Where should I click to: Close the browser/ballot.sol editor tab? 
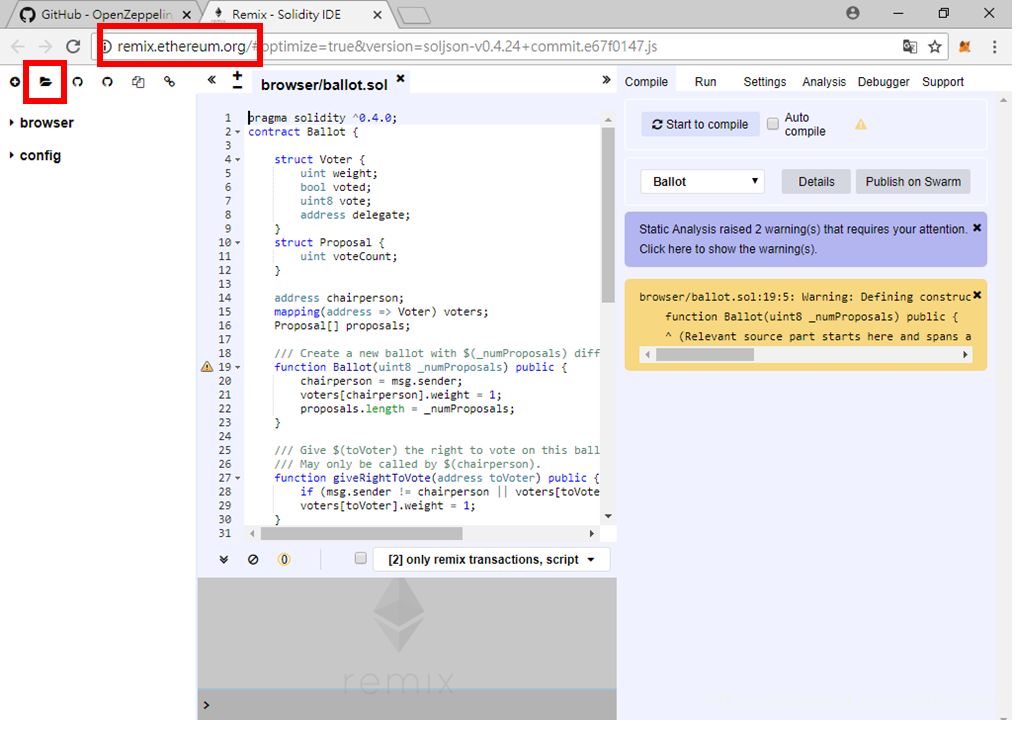(x=400, y=78)
